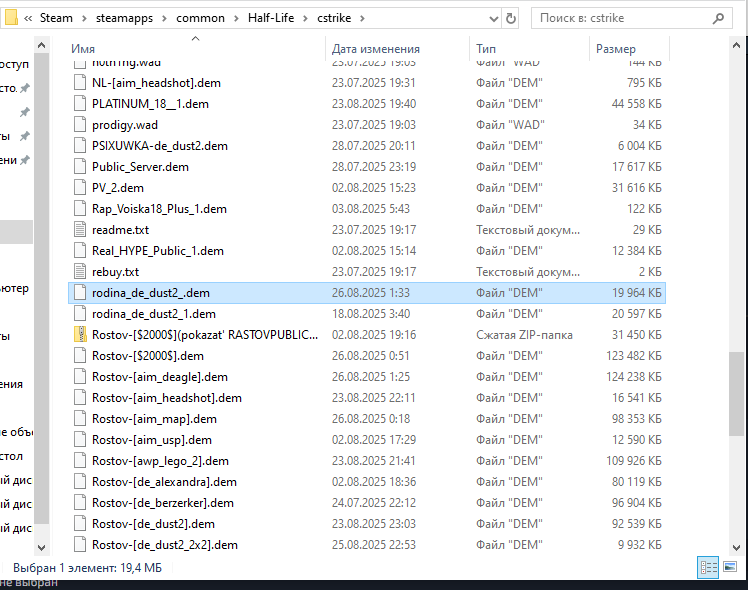The height and width of the screenshot is (590, 748).
Task: Go to Steam in the breadcrumb
Action: pyautogui.click(x=56, y=18)
